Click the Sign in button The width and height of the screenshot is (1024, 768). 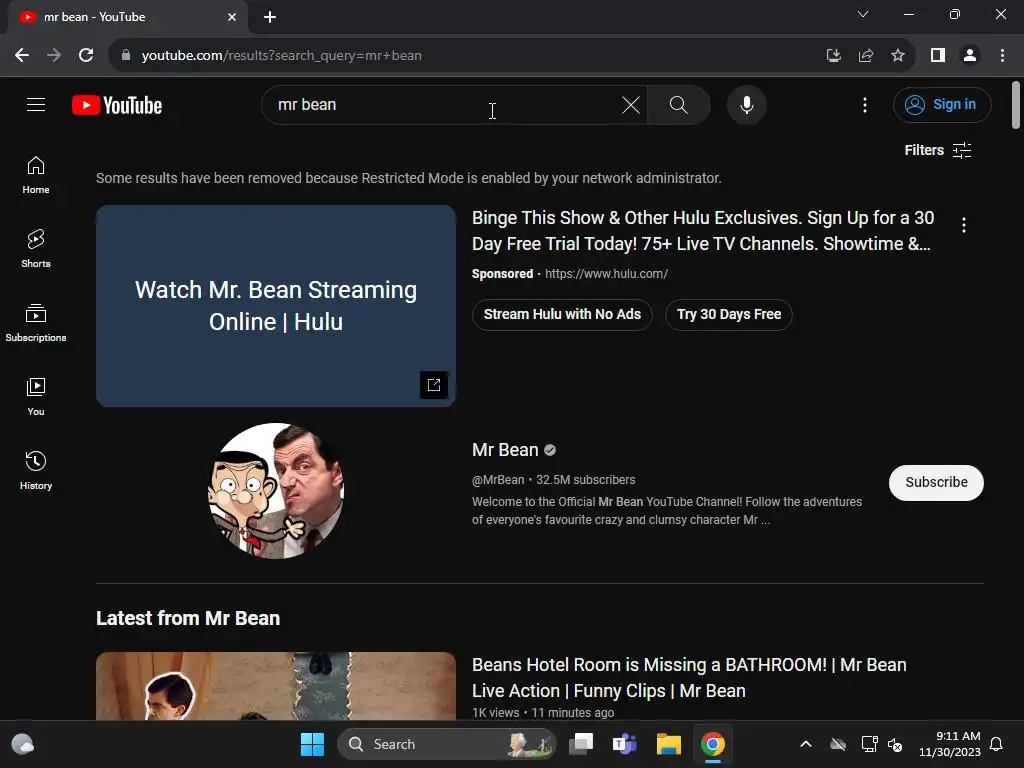942,104
